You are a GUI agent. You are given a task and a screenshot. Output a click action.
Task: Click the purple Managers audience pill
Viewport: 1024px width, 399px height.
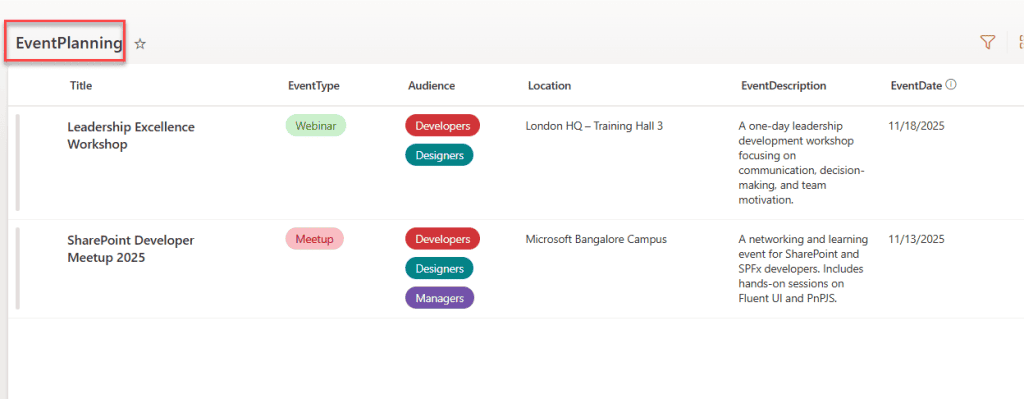pos(440,298)
